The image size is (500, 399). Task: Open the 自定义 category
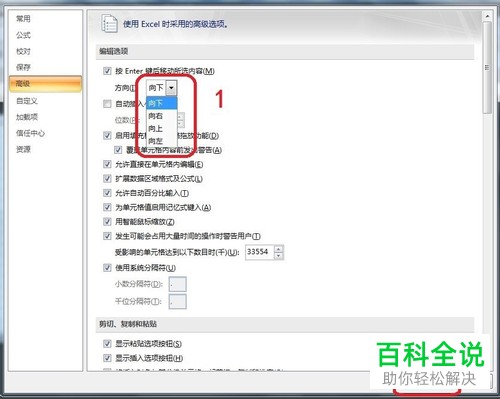(27, 101)
